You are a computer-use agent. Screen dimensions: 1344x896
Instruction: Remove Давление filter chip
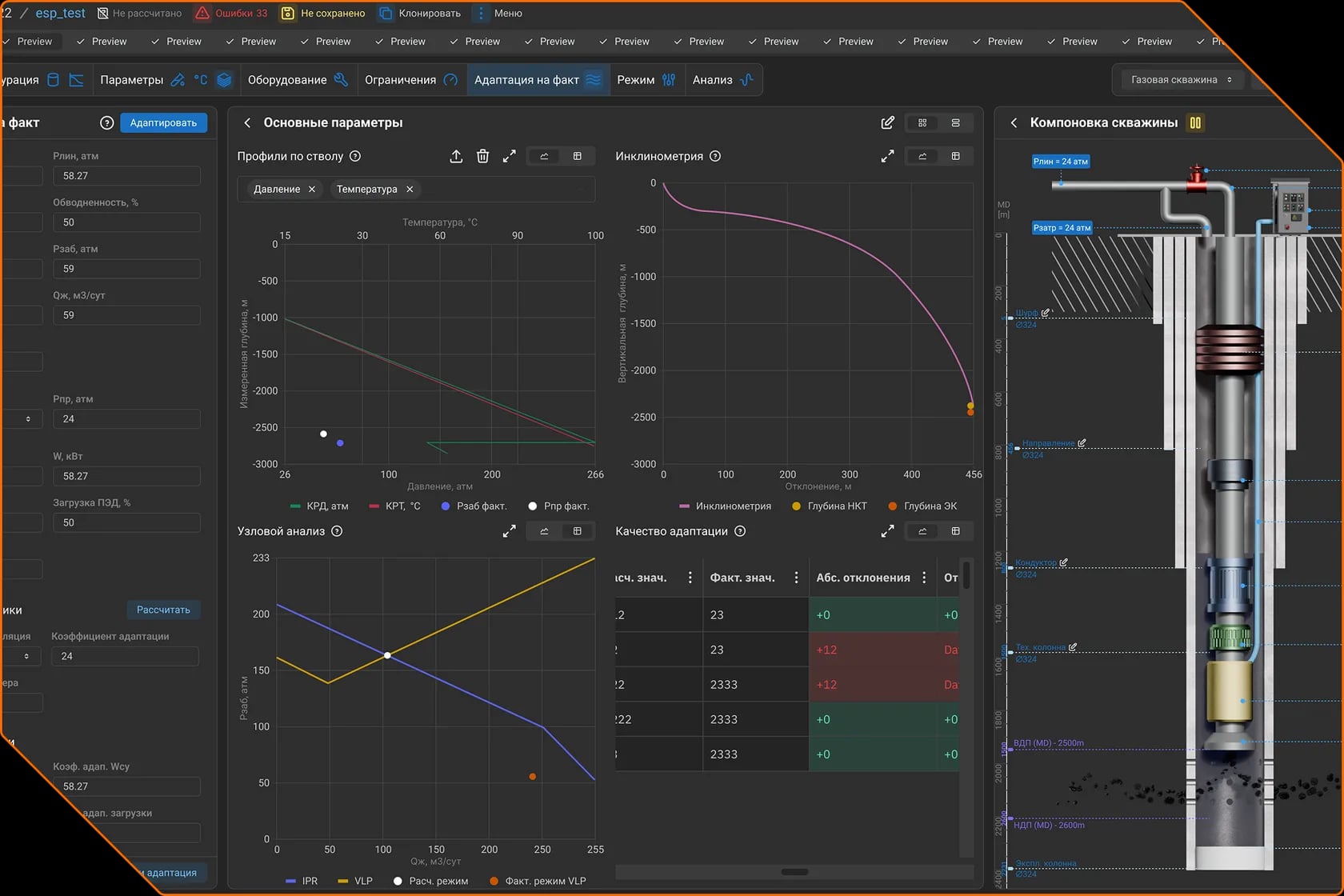(312, 190)
